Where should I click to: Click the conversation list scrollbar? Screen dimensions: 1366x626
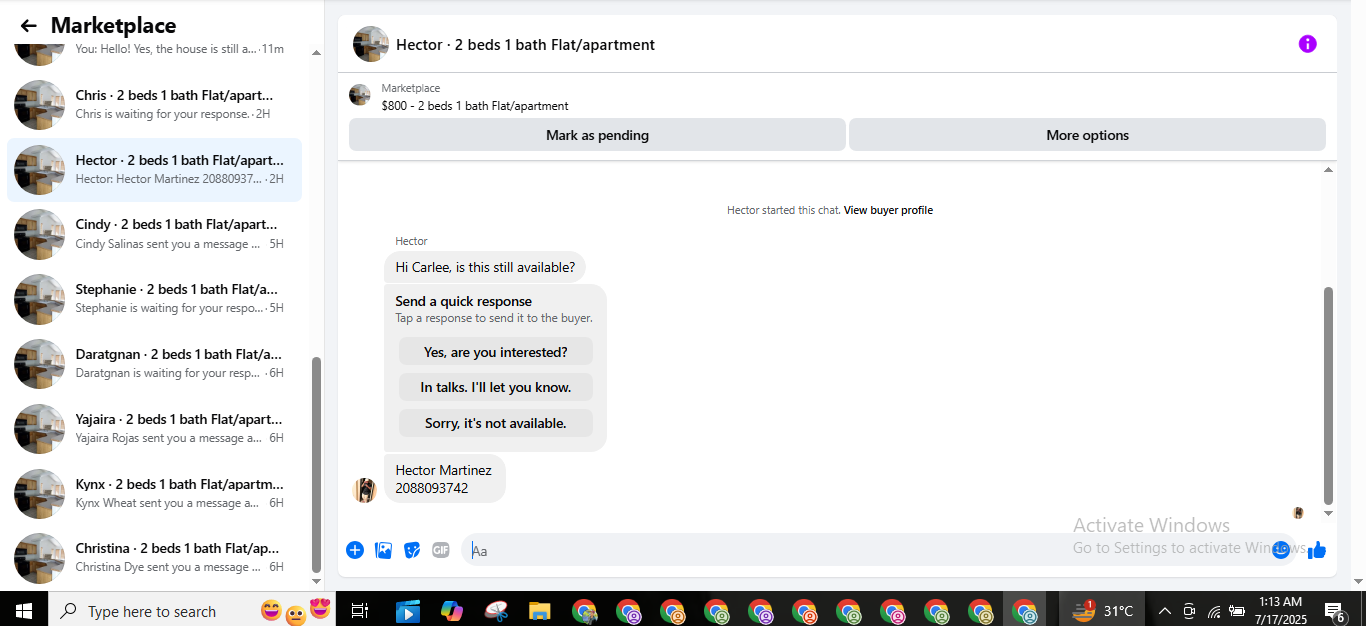point(317,464)
